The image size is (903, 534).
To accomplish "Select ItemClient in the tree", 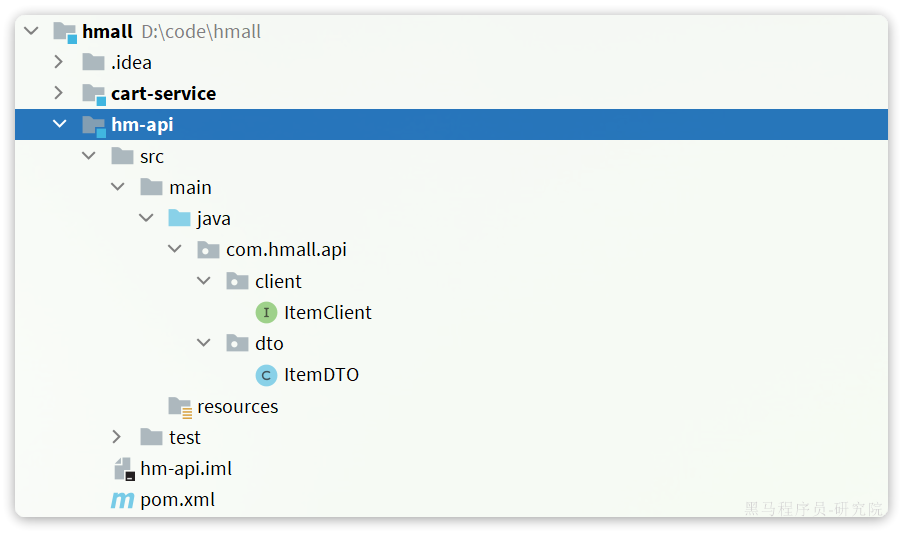I will pos(327,313).
